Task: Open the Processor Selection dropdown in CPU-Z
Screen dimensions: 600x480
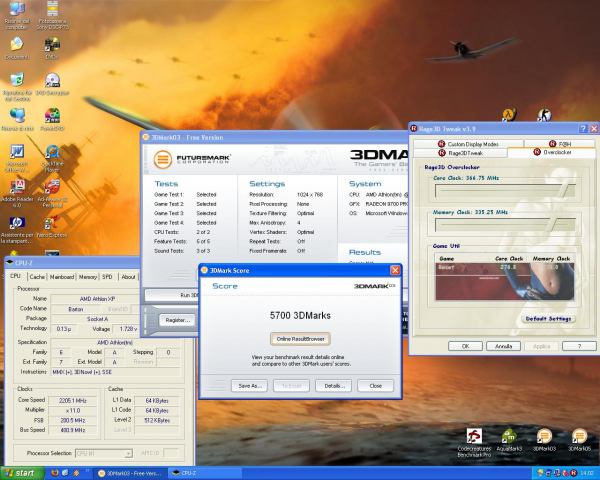Action: pos(104,453)
